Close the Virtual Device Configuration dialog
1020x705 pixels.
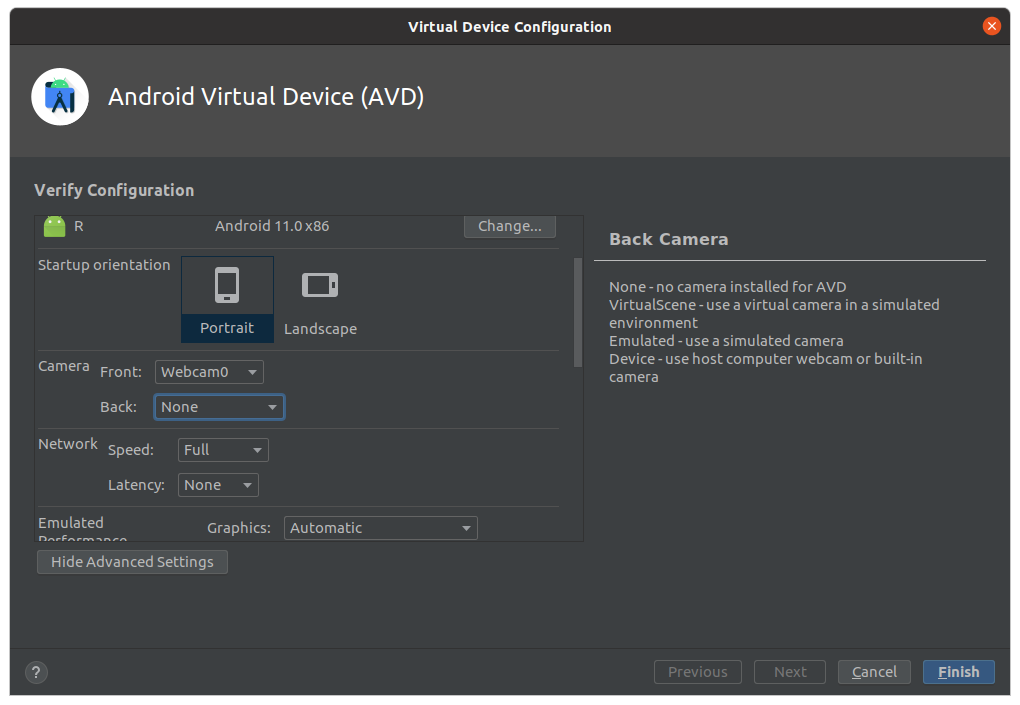pyautogui.click(x=991, y=26)
